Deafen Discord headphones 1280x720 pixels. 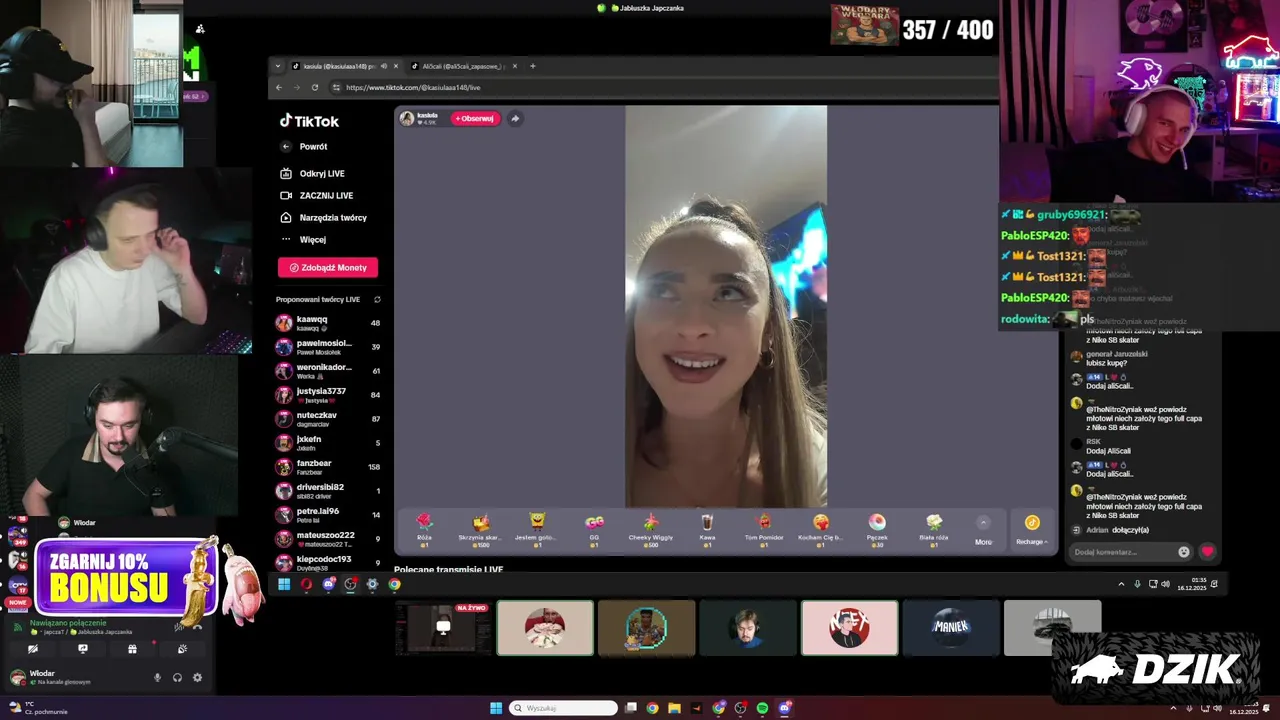177,677
